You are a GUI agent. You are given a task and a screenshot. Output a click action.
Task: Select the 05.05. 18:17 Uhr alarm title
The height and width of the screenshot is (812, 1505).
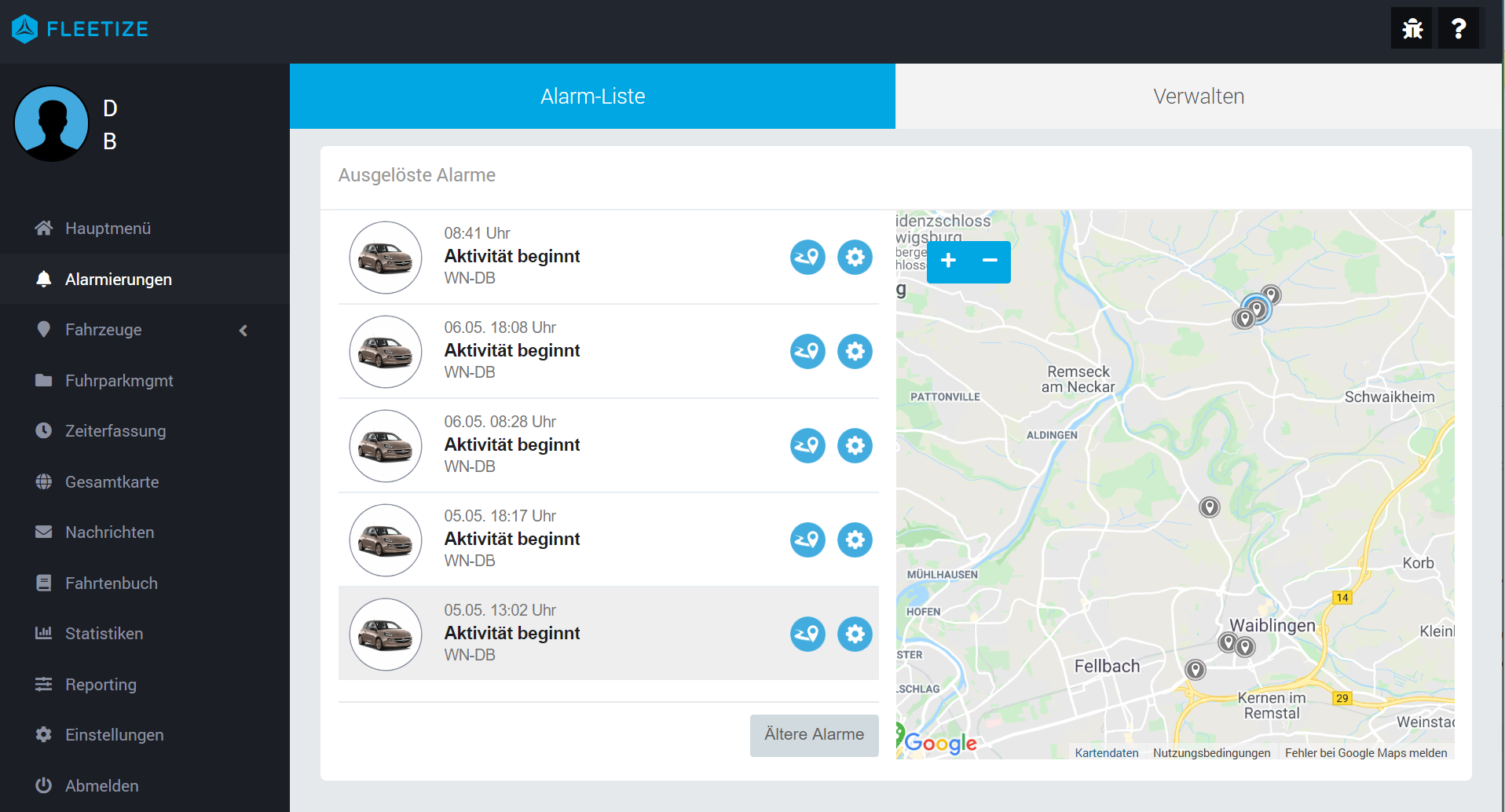[x=511, y=539]
